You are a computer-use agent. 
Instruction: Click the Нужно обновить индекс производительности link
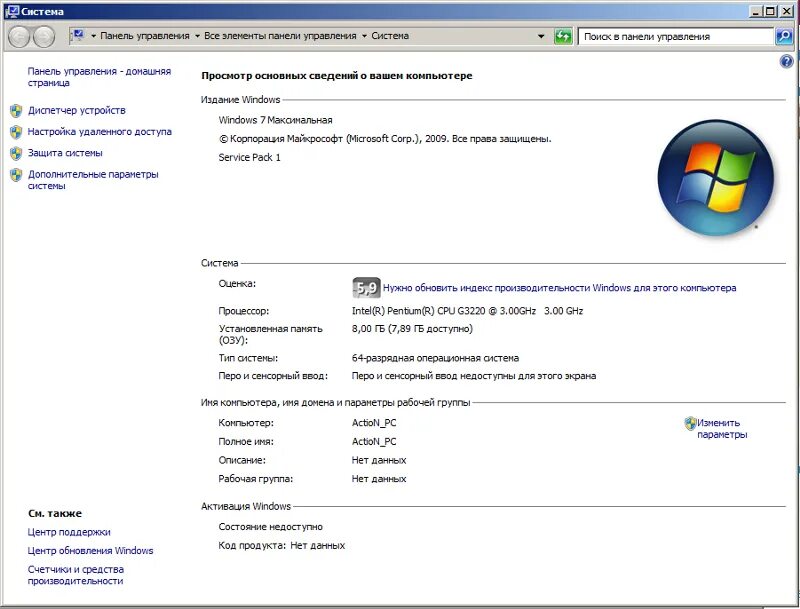pyautogui.click(x=559, y=288)
